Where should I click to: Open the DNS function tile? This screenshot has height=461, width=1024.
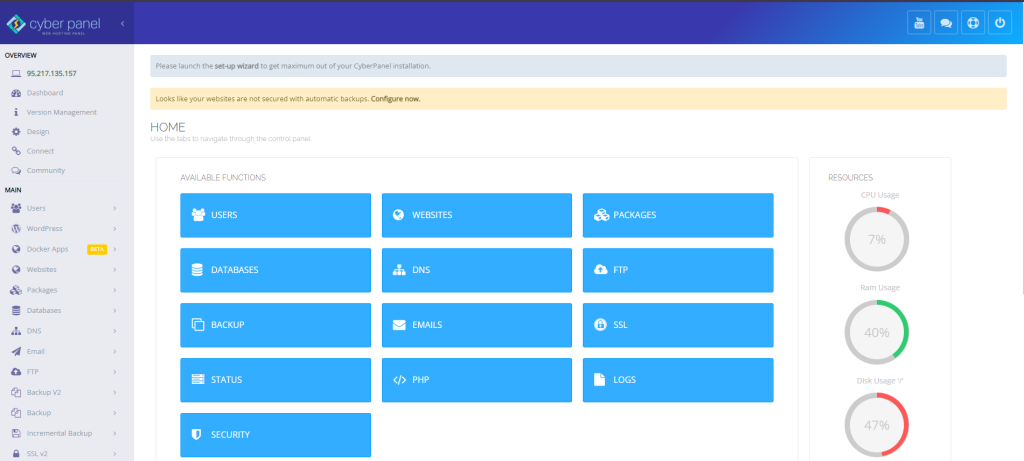tap(477, 270)
